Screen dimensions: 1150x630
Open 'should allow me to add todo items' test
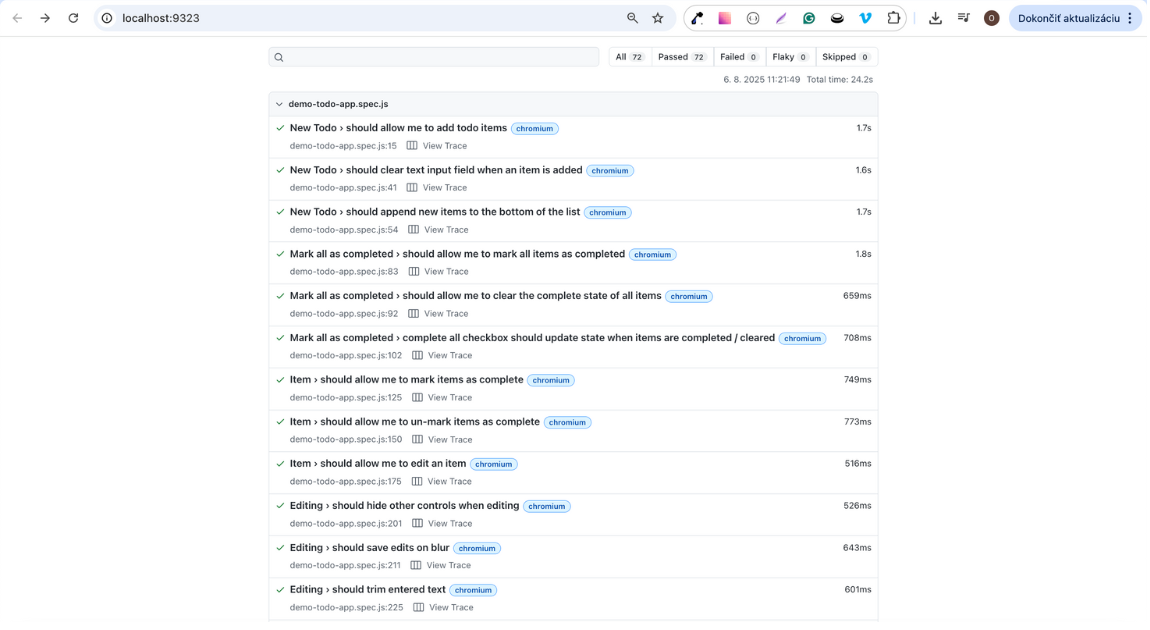[x=398, y=128]
